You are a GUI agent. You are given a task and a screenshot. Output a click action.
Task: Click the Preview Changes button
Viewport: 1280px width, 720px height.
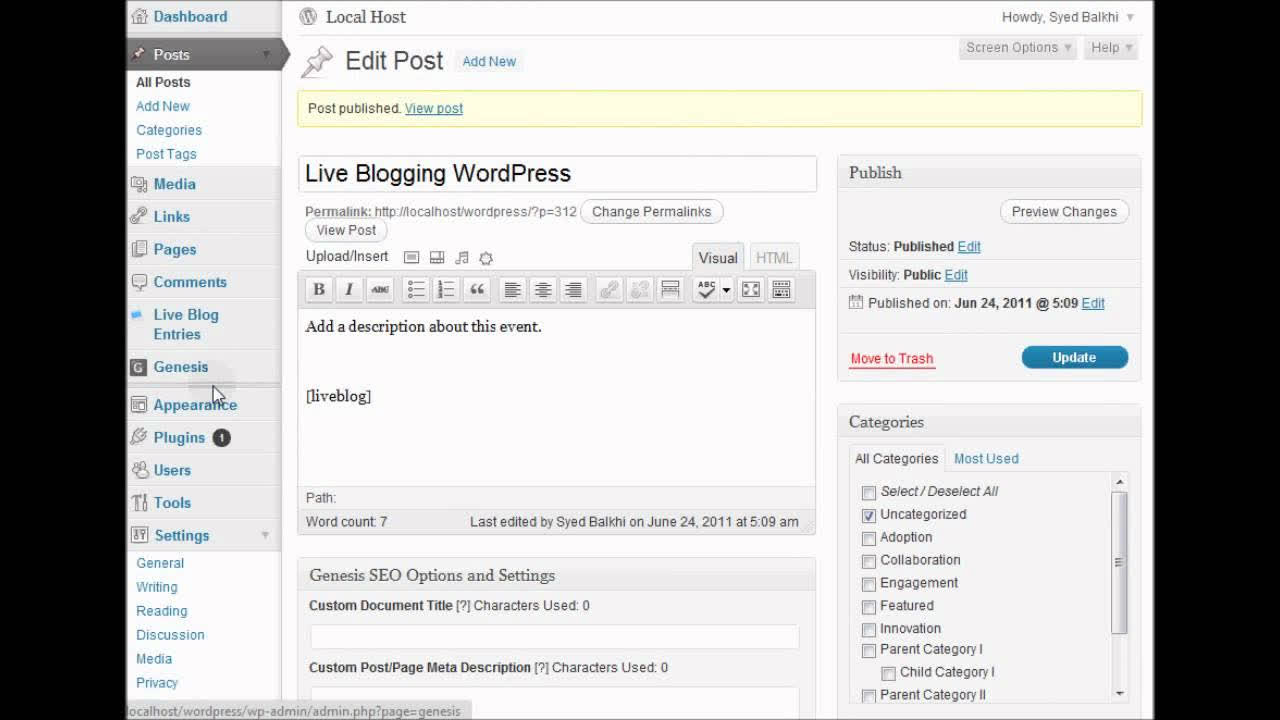(1064, 212)
